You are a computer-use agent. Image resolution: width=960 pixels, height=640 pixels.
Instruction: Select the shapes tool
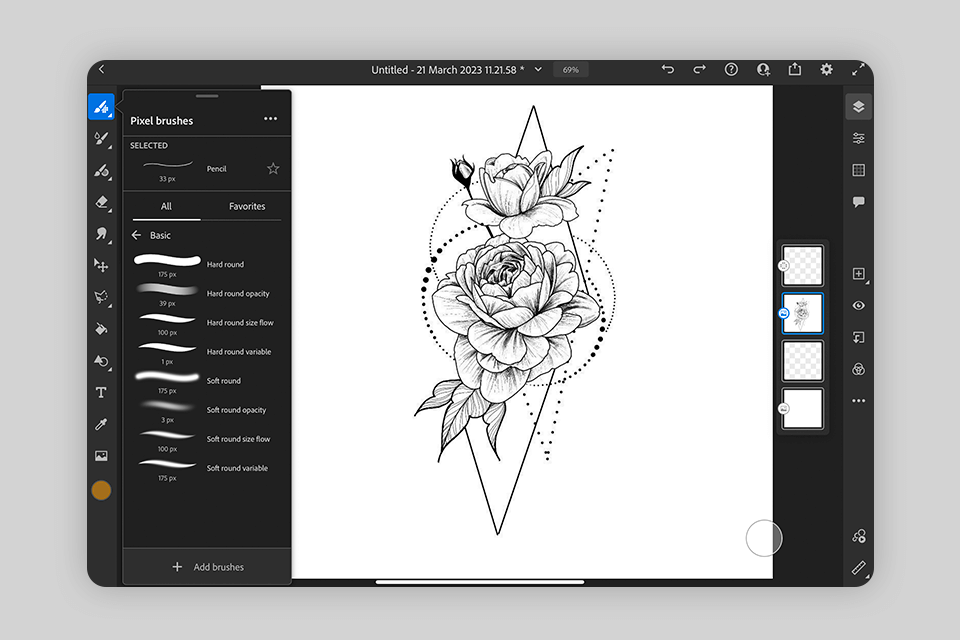(101, 361)
